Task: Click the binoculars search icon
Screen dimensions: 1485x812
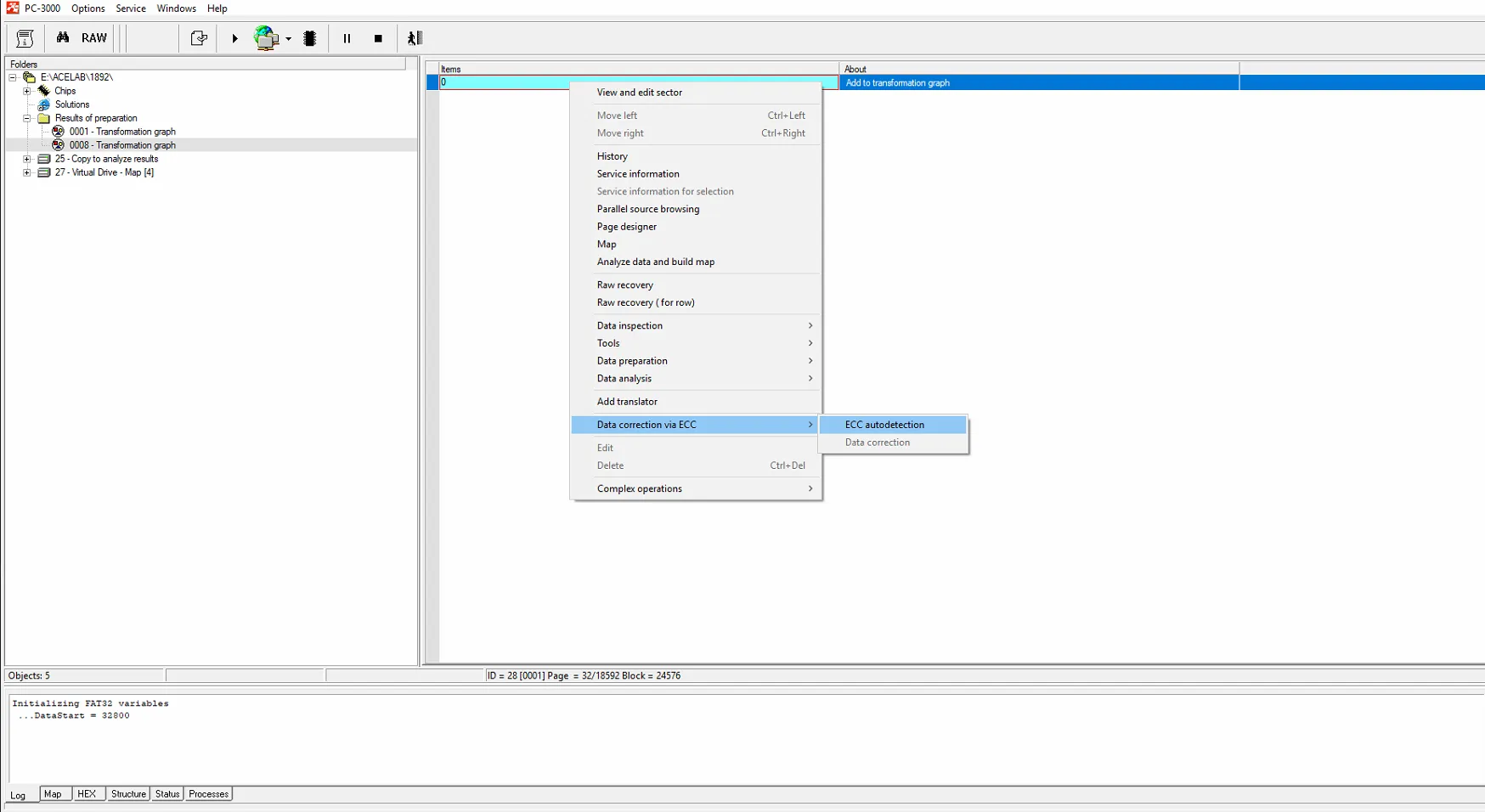Action: [x=63, y=38]
